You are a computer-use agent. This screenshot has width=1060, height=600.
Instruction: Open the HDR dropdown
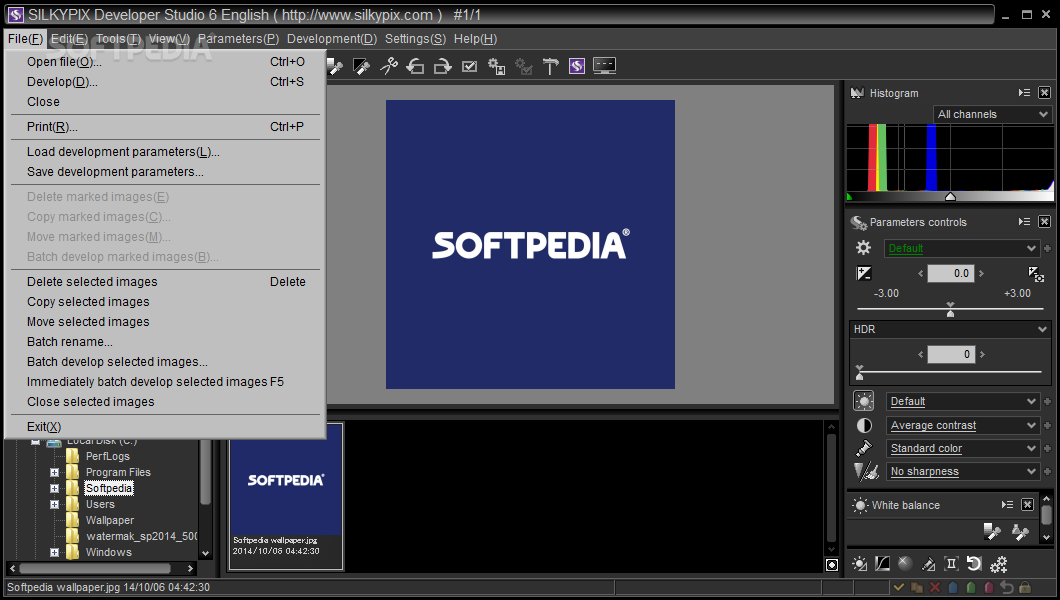pos(950,329)
